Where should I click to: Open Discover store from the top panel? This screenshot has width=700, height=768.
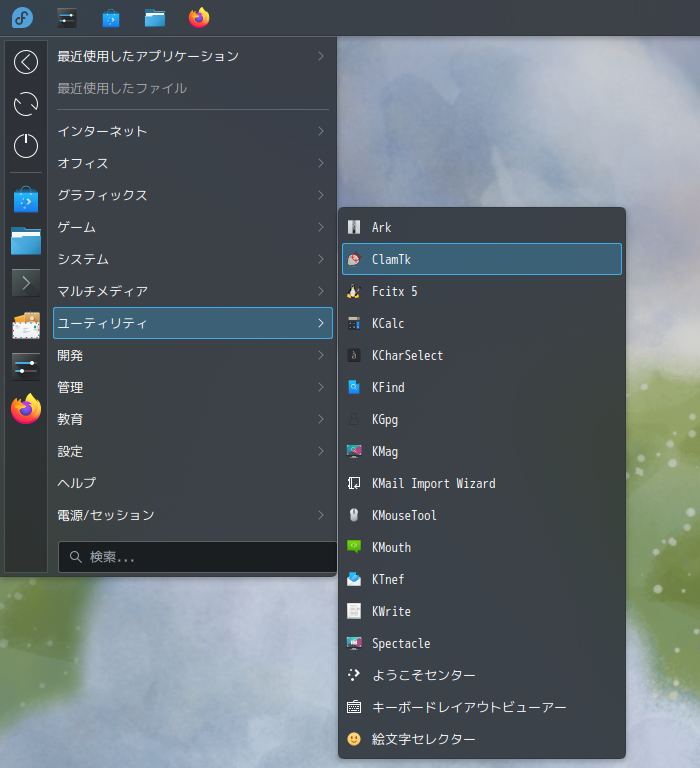111,19
